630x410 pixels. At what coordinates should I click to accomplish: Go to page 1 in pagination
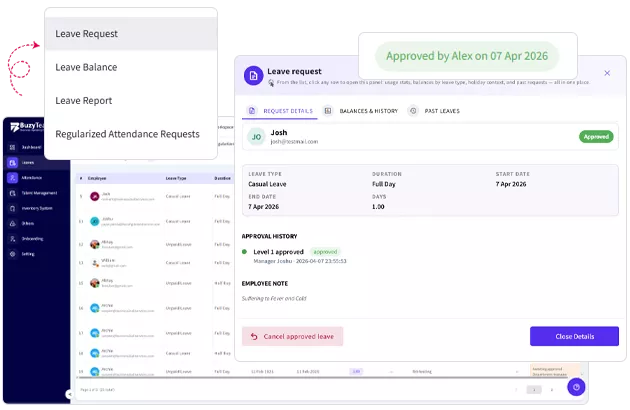pyautogui.click(x=534, y=390)
